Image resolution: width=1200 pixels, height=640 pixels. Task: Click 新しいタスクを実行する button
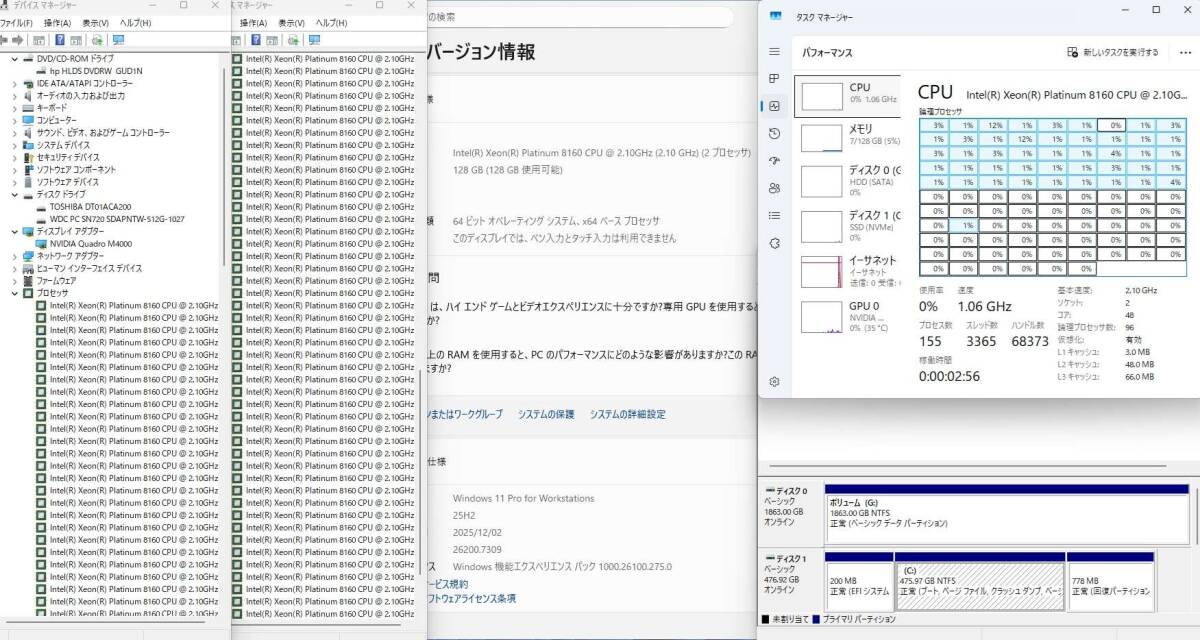1113,52
